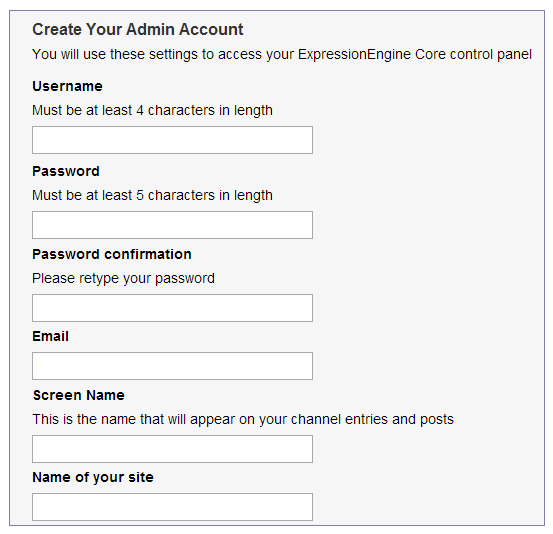Focus the Screen Name text field
This screenshot has width=553, height=534.
point(172,449)
